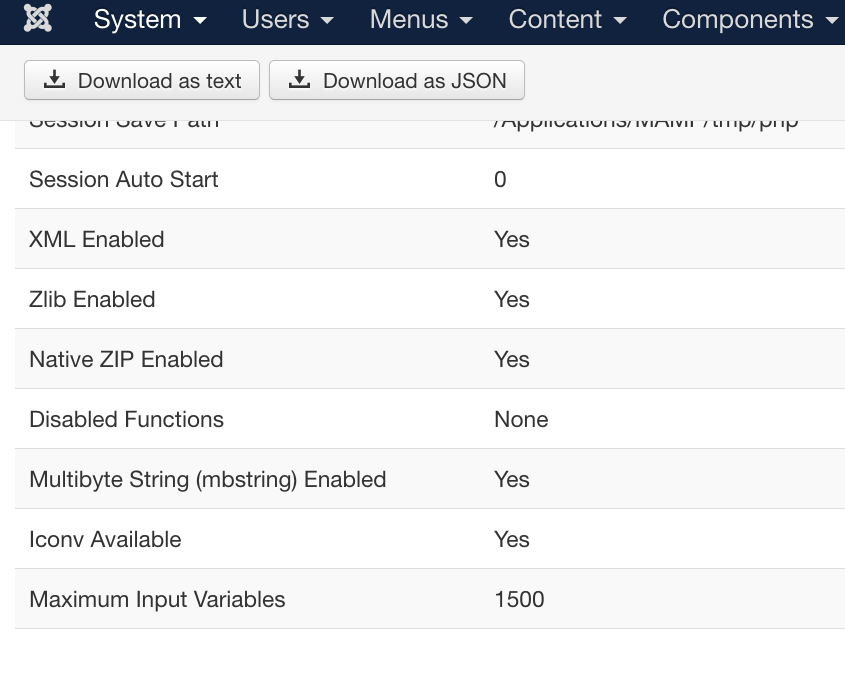845x680 pixels.
Task: Click the Download as text button
Action: (142, 80)
